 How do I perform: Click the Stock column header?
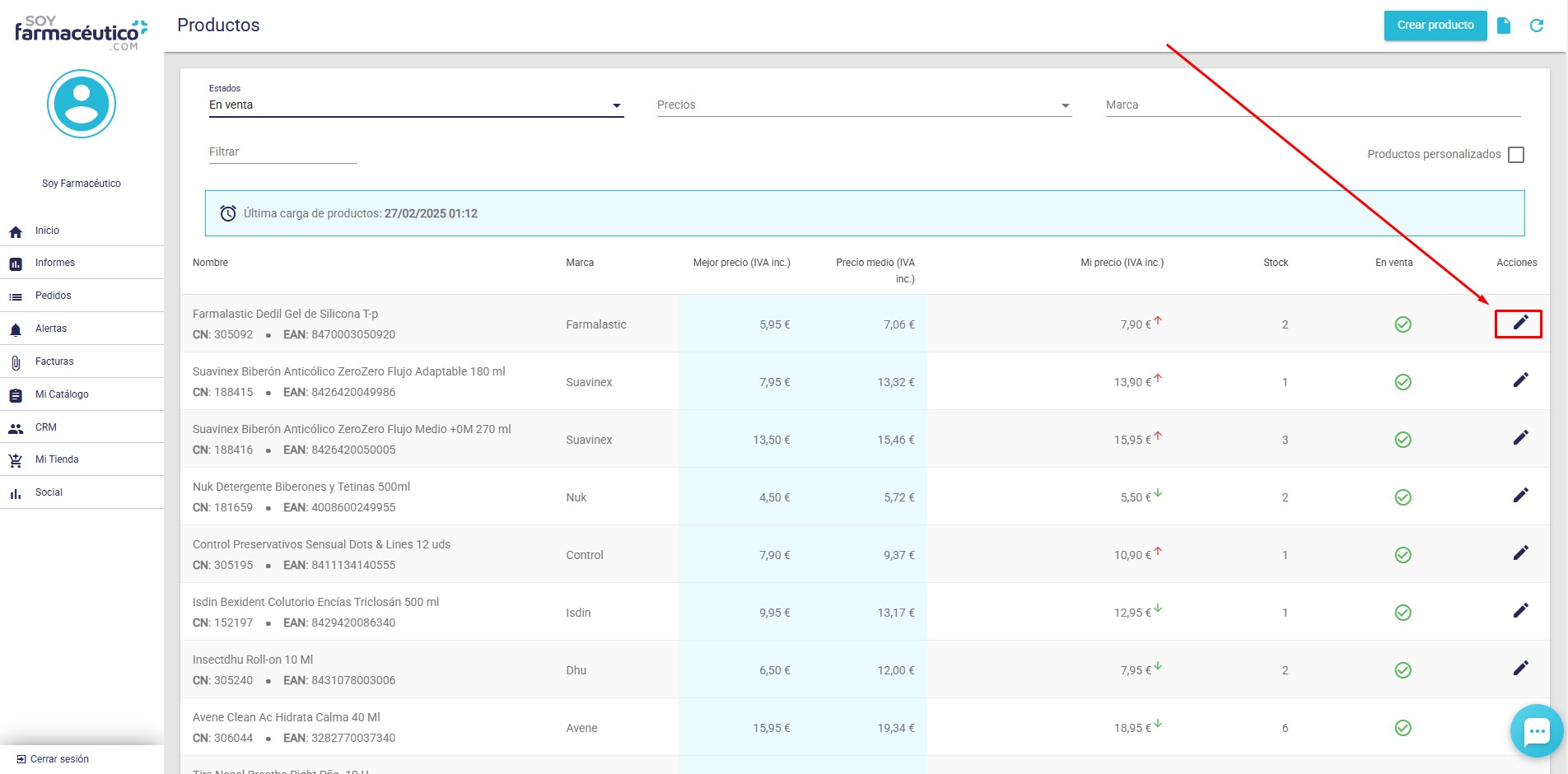click(1276, 263)
